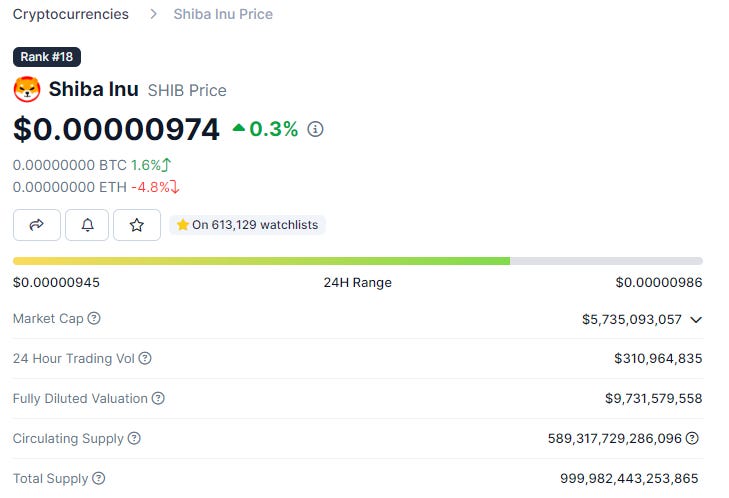Screen dimensions: 729x498
Task: Click the Rank #18 badge
Action: click(47, 57)
